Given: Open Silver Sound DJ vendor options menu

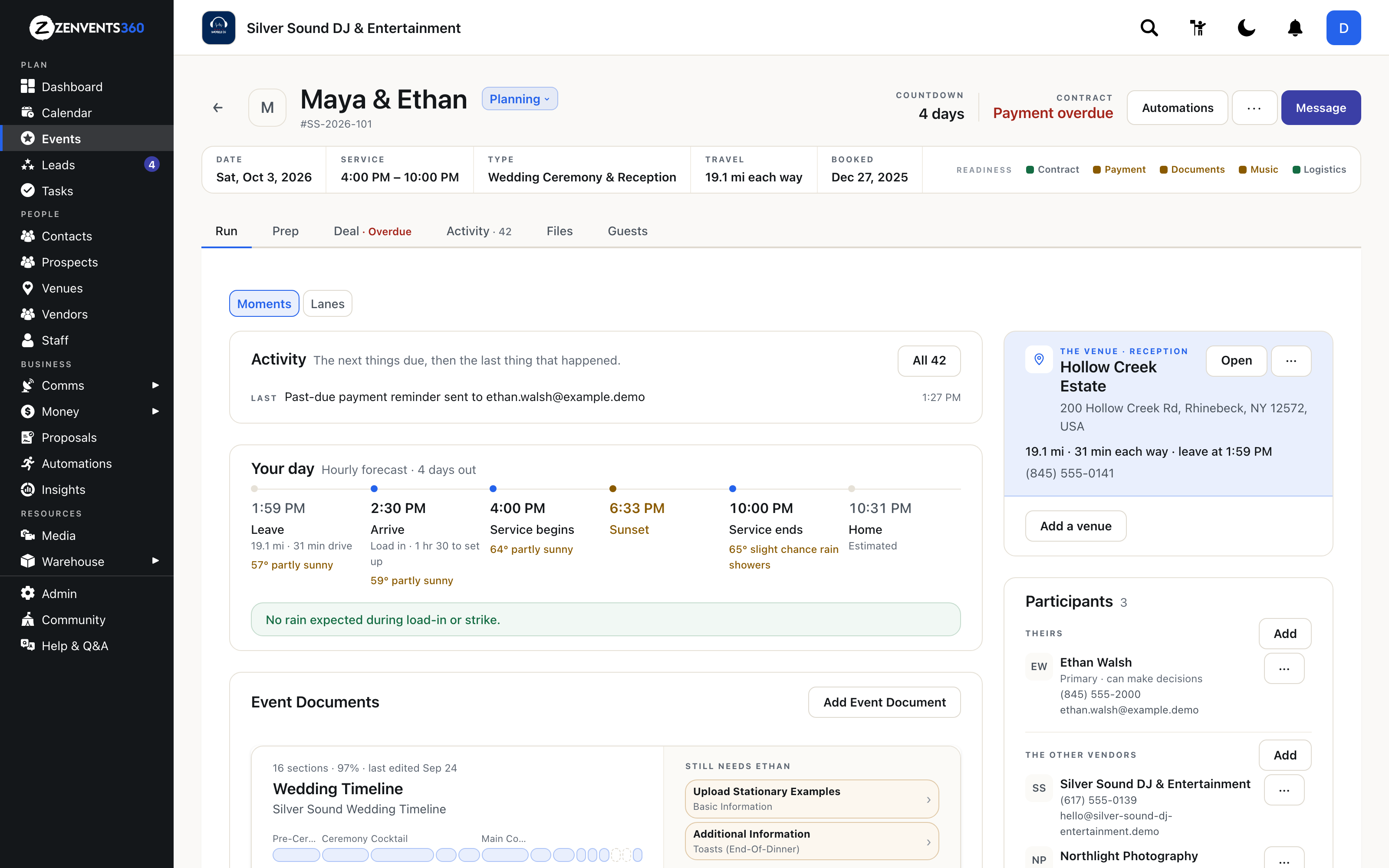Looking at the screenshot, I should point(1284,790).
